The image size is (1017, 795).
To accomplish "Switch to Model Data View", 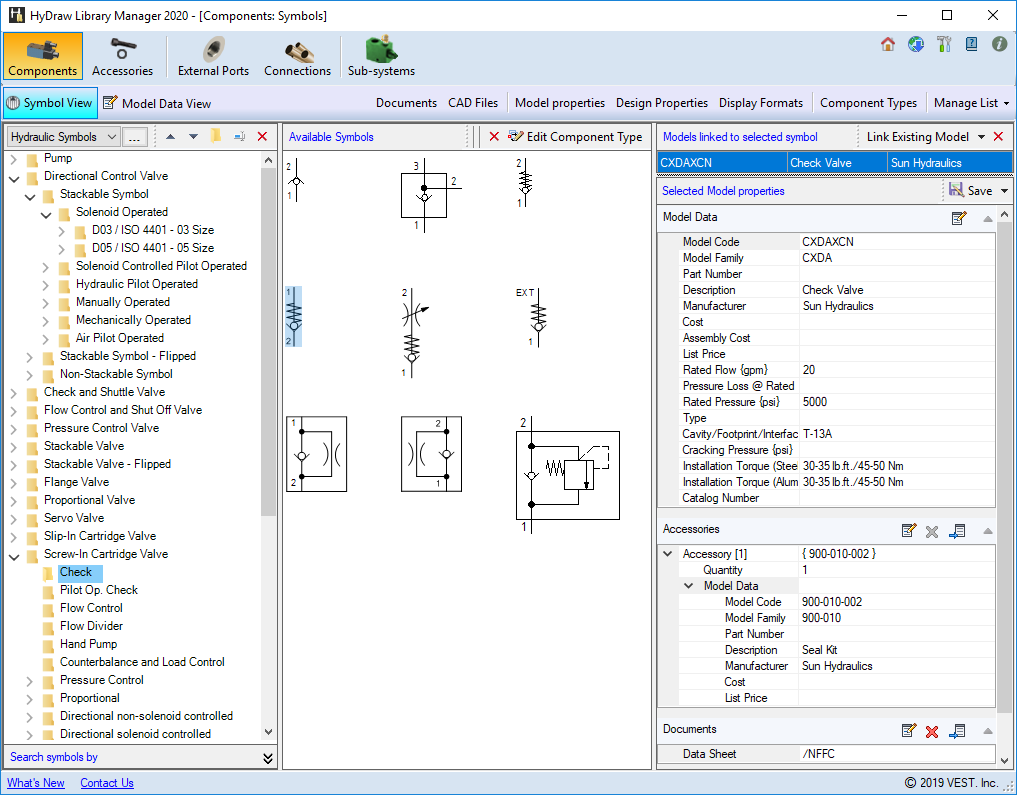I will pyautogui.click(x=157, y=103).
